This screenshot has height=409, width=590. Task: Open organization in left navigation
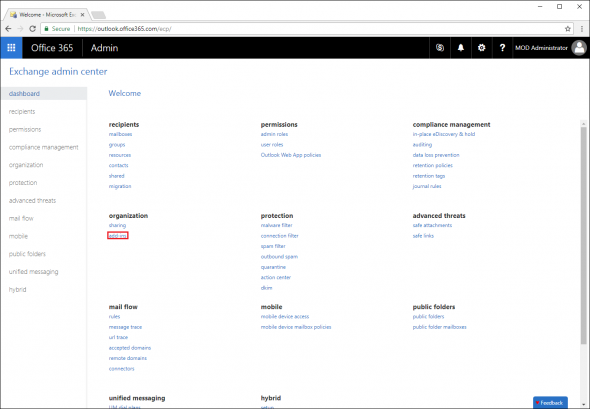(x=26, y=165)
